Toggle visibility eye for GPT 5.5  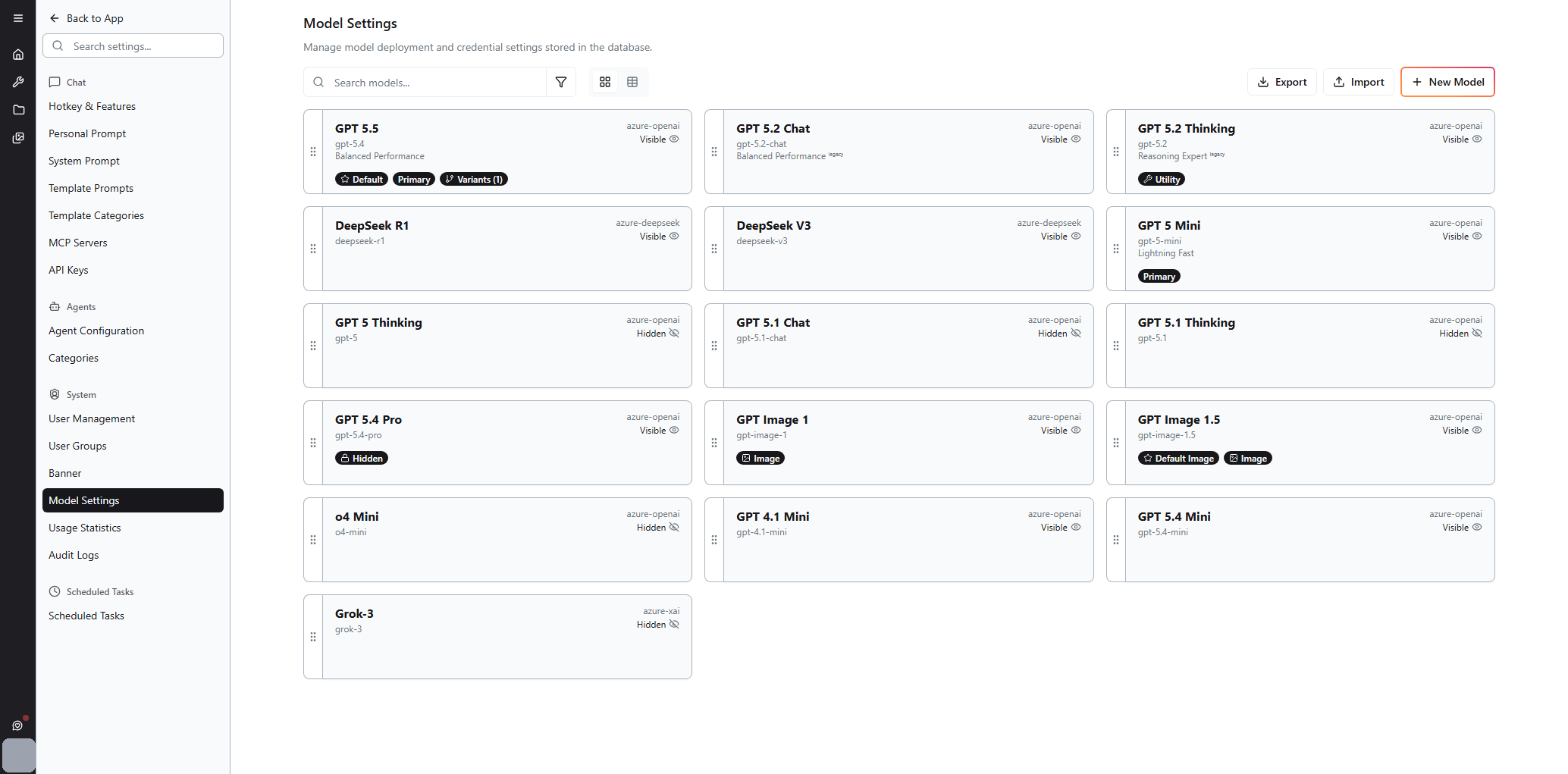pyautogui.click(x=674, y=139)
